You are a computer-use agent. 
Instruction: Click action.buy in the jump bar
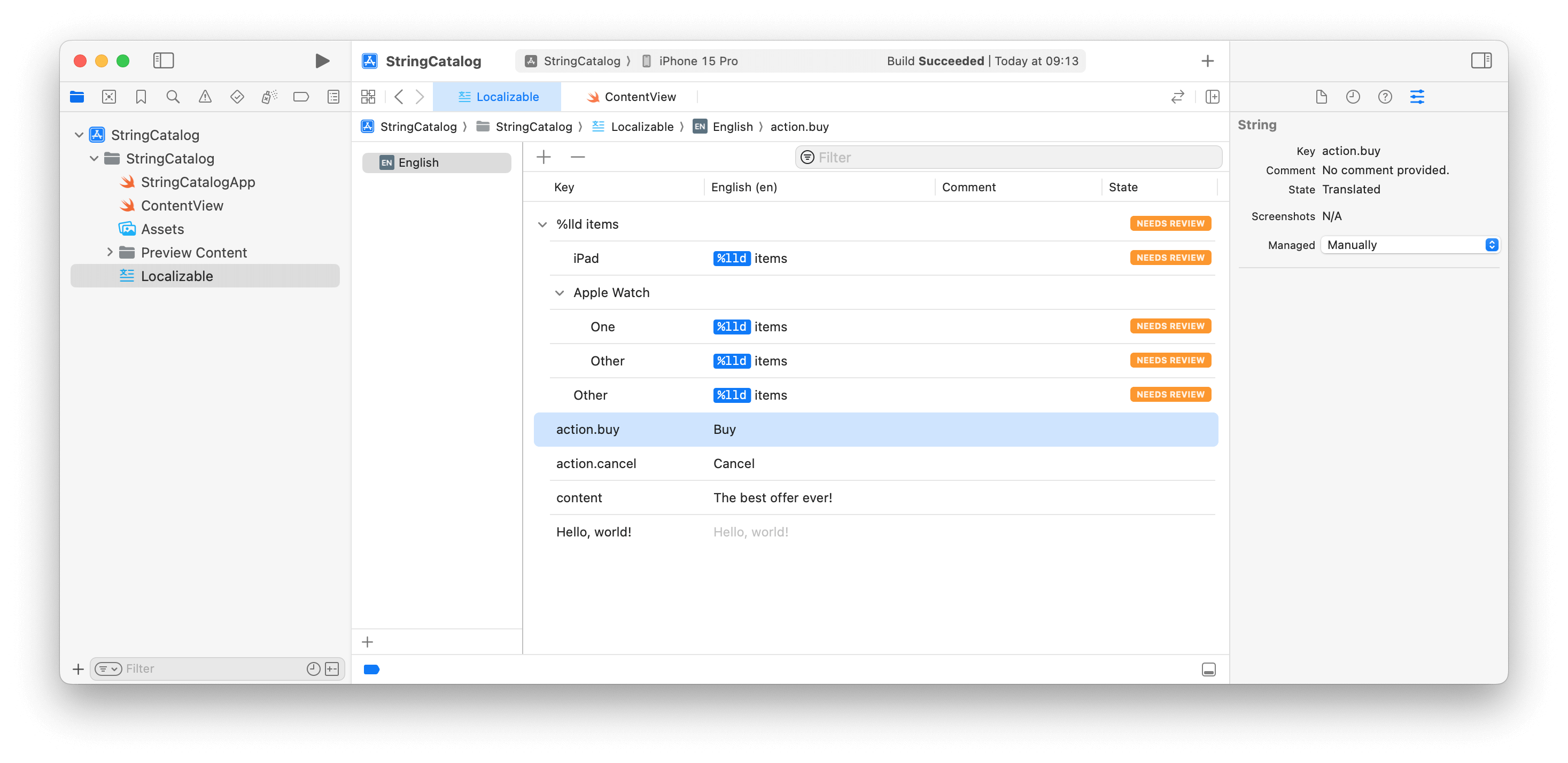[x=799, y=127]
